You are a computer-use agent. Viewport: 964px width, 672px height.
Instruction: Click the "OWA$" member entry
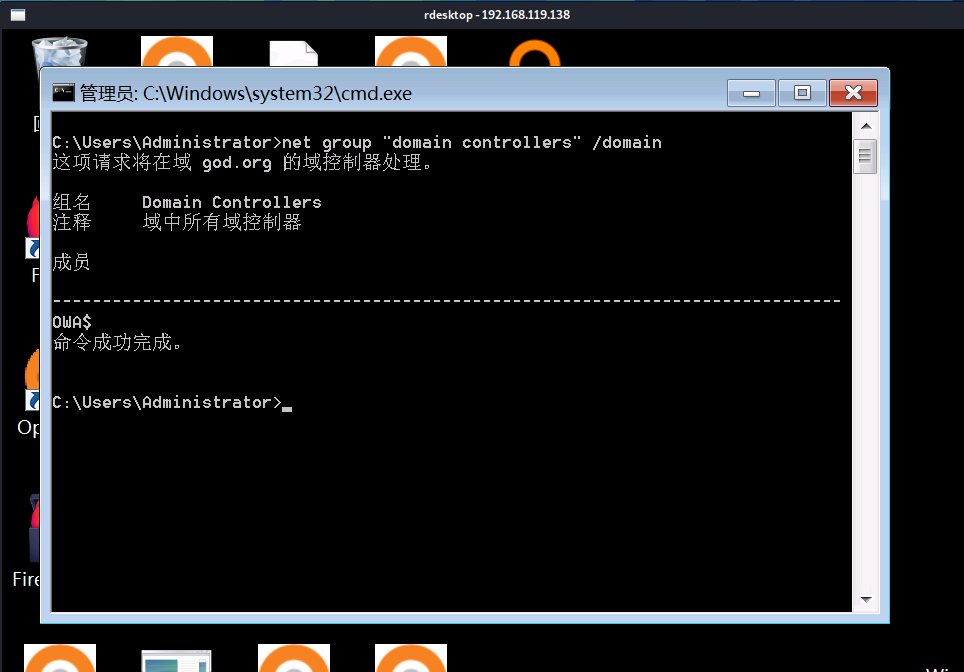(x=72, y=322)
